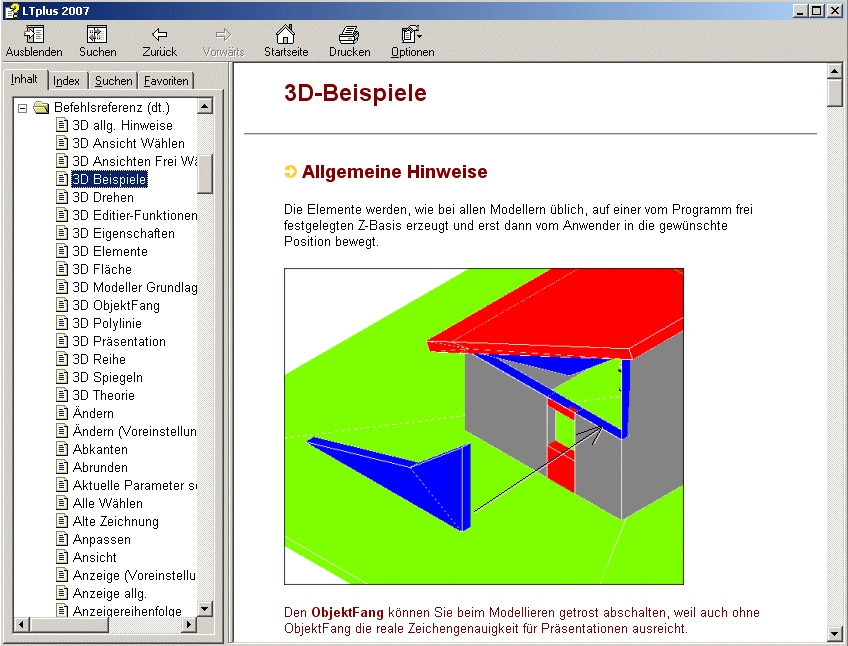Image resolution: width=848 pixels, height=646 pixels.
Task: Click content pane scroll up arrow
Action: (x=834, y=71)
